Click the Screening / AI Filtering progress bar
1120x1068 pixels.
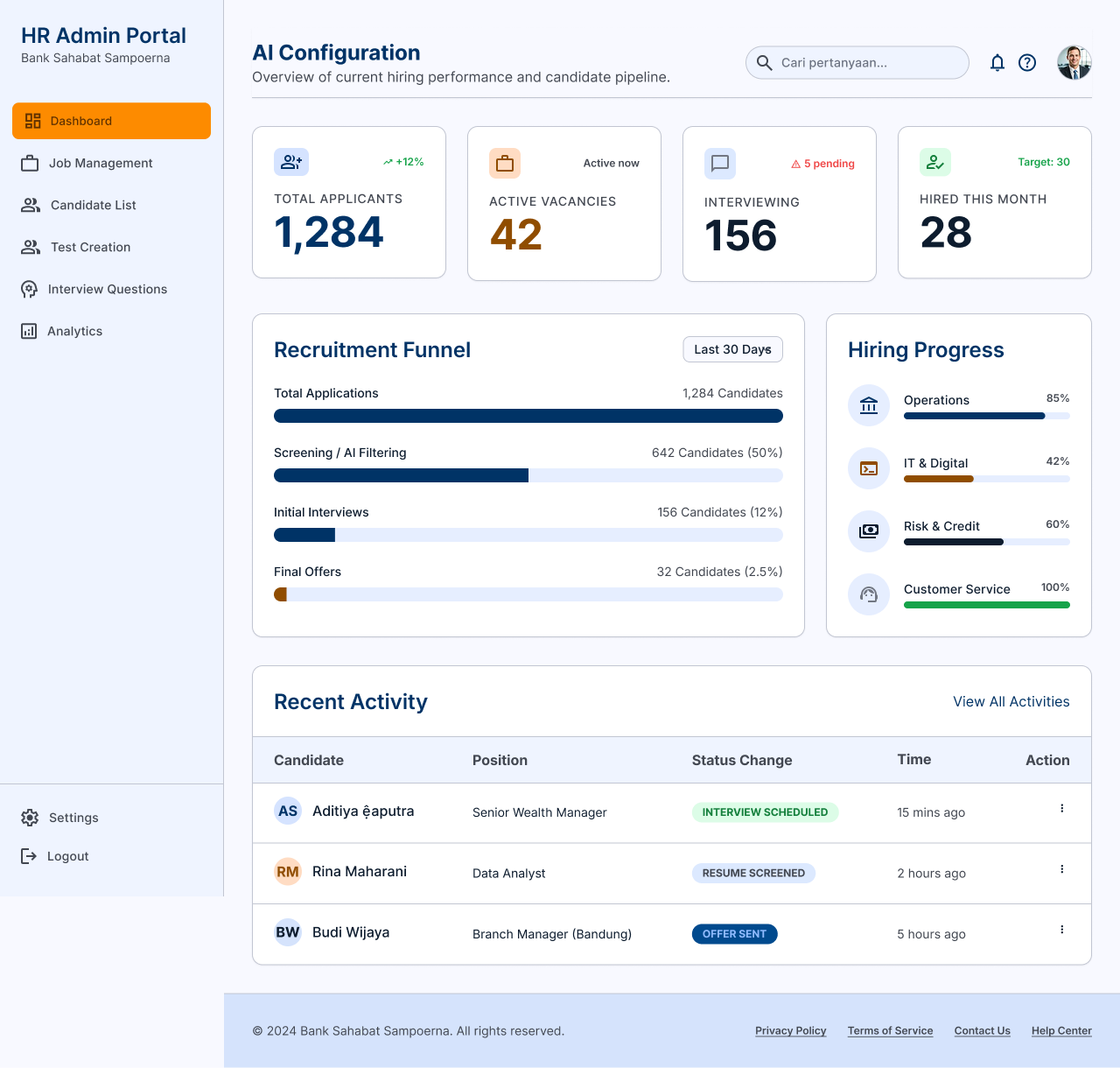click(528, 475)
